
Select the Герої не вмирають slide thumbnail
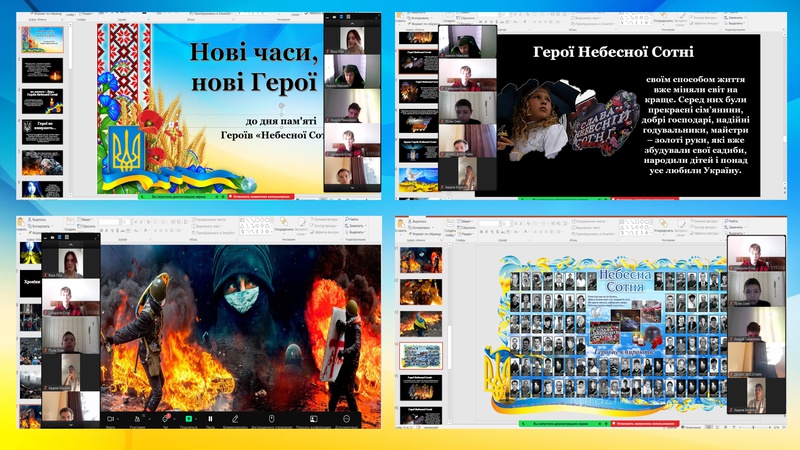(42, 132)
